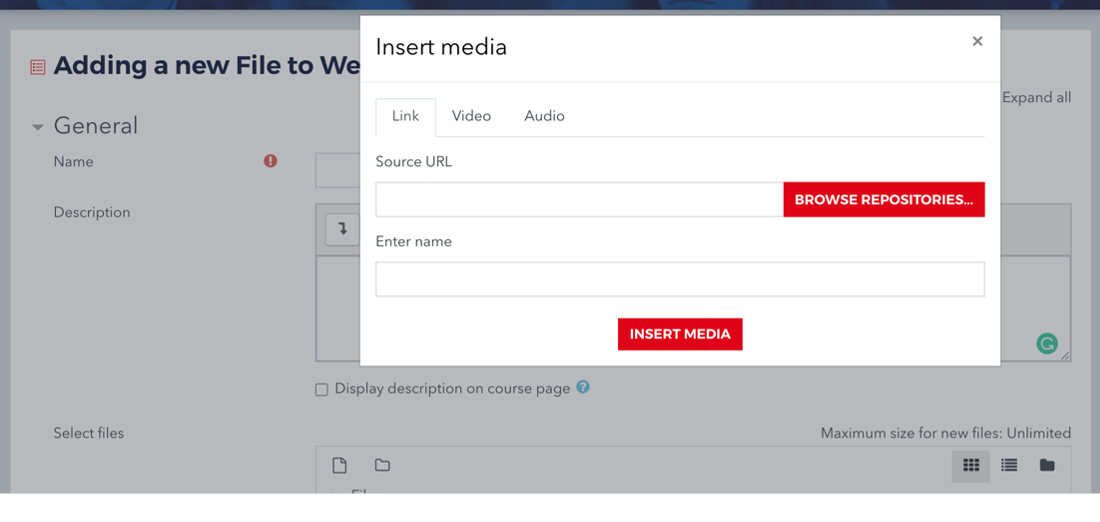Click the Expand all link
The height and width of the screenshot is (522, 1100).
(x=1036, y=98)
